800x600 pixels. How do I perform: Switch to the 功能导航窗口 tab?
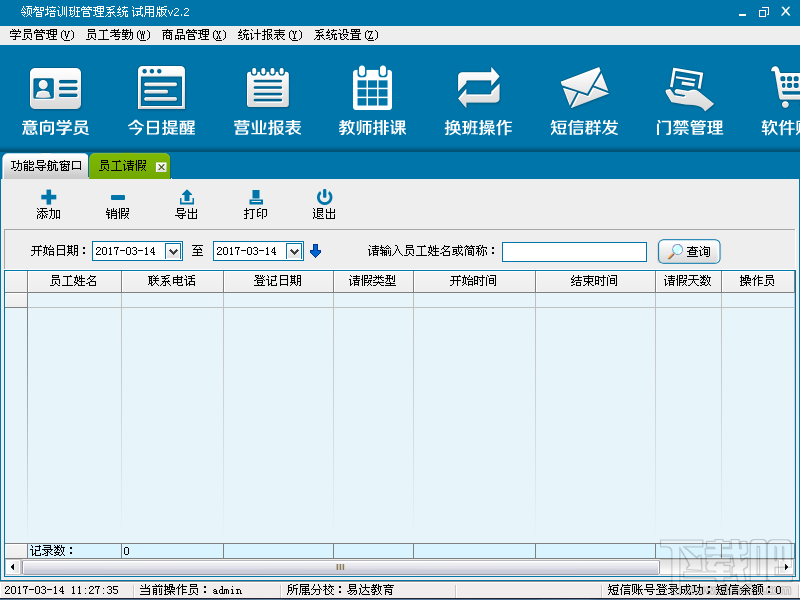[x=46, y=166]
